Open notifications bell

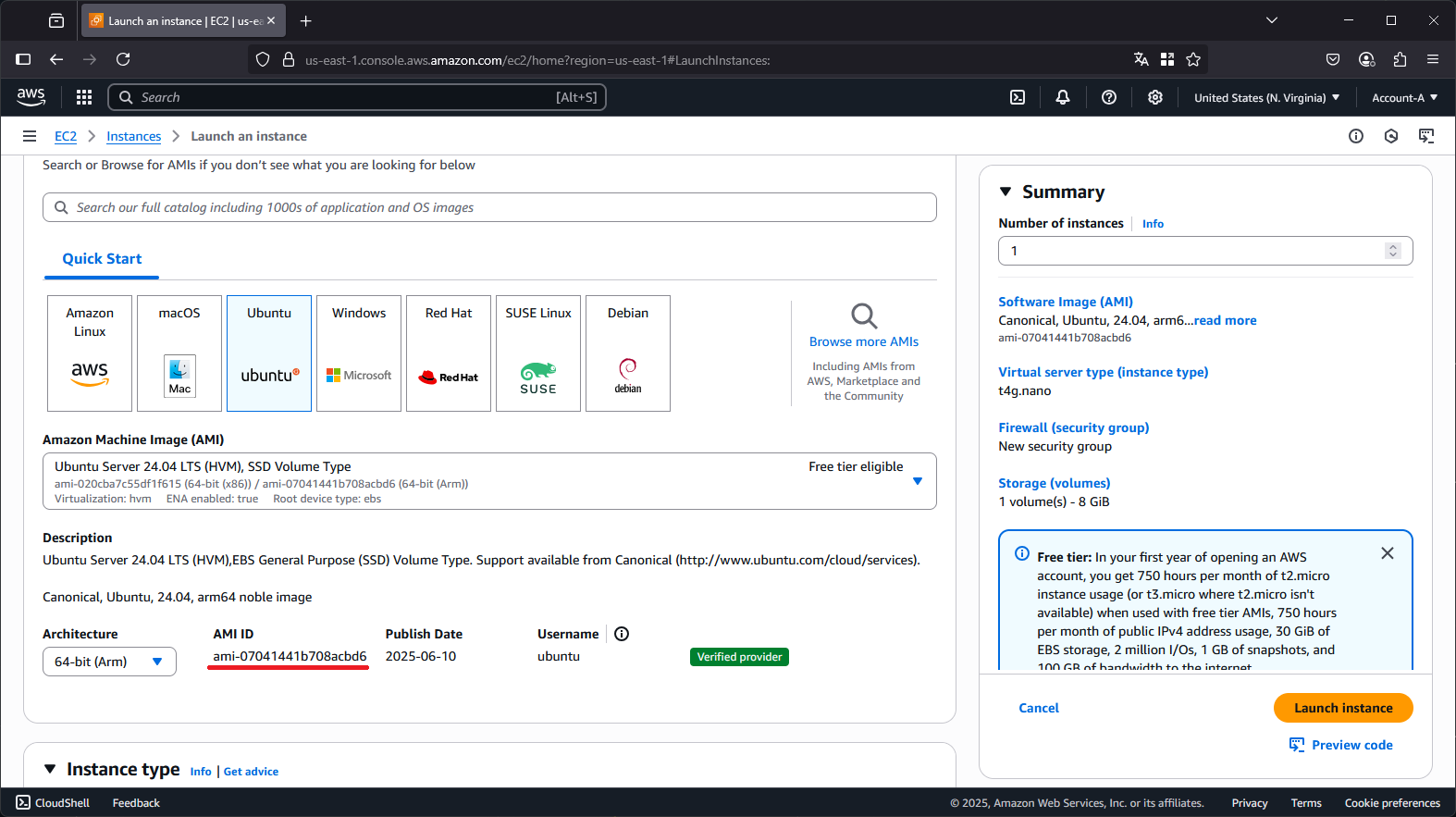pos(1063,97)
